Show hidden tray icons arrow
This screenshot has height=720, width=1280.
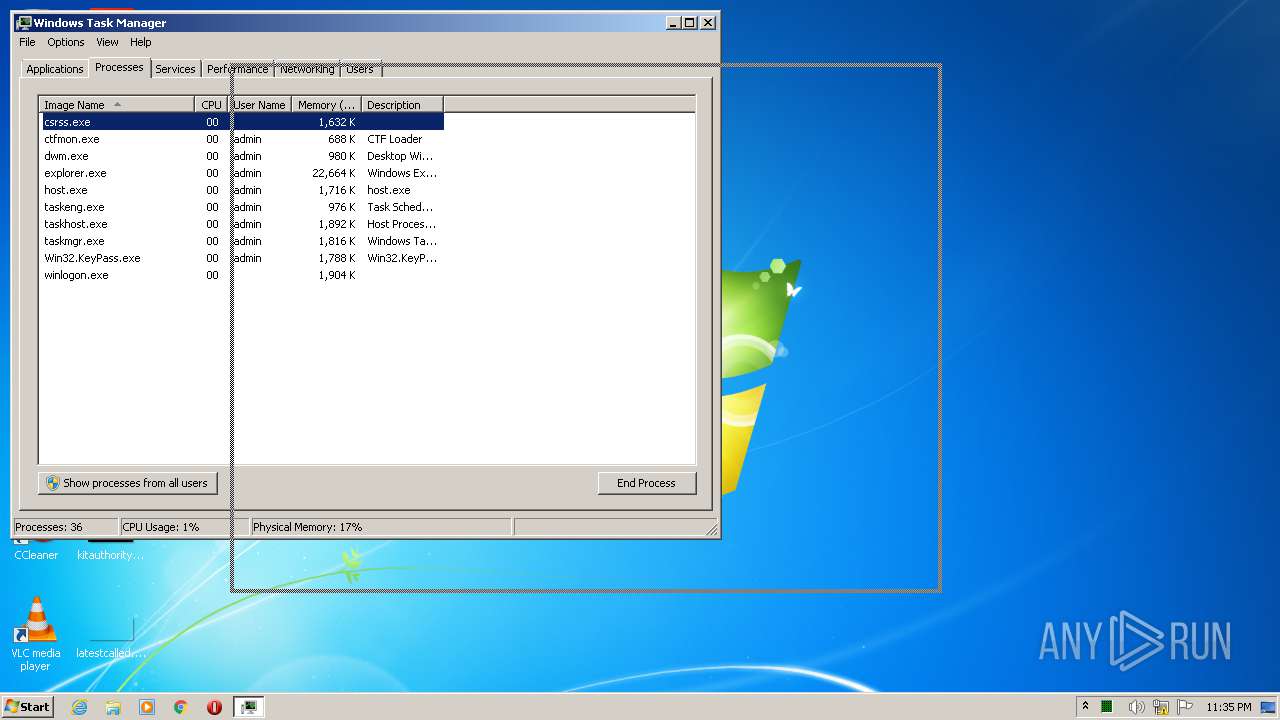[x=1085, y=707]
